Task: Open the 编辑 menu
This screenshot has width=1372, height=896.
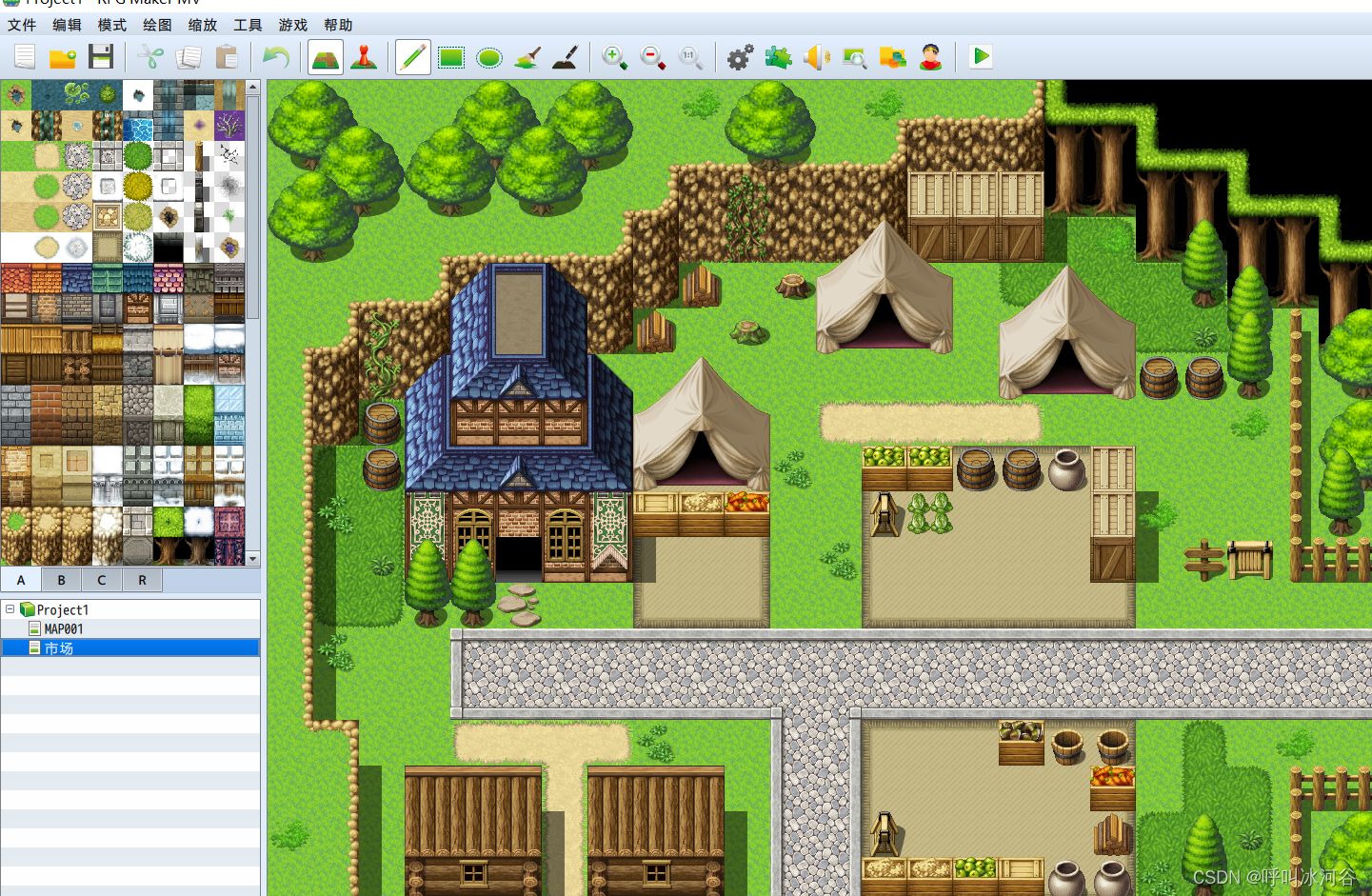Action: click(x=67, y=25)
